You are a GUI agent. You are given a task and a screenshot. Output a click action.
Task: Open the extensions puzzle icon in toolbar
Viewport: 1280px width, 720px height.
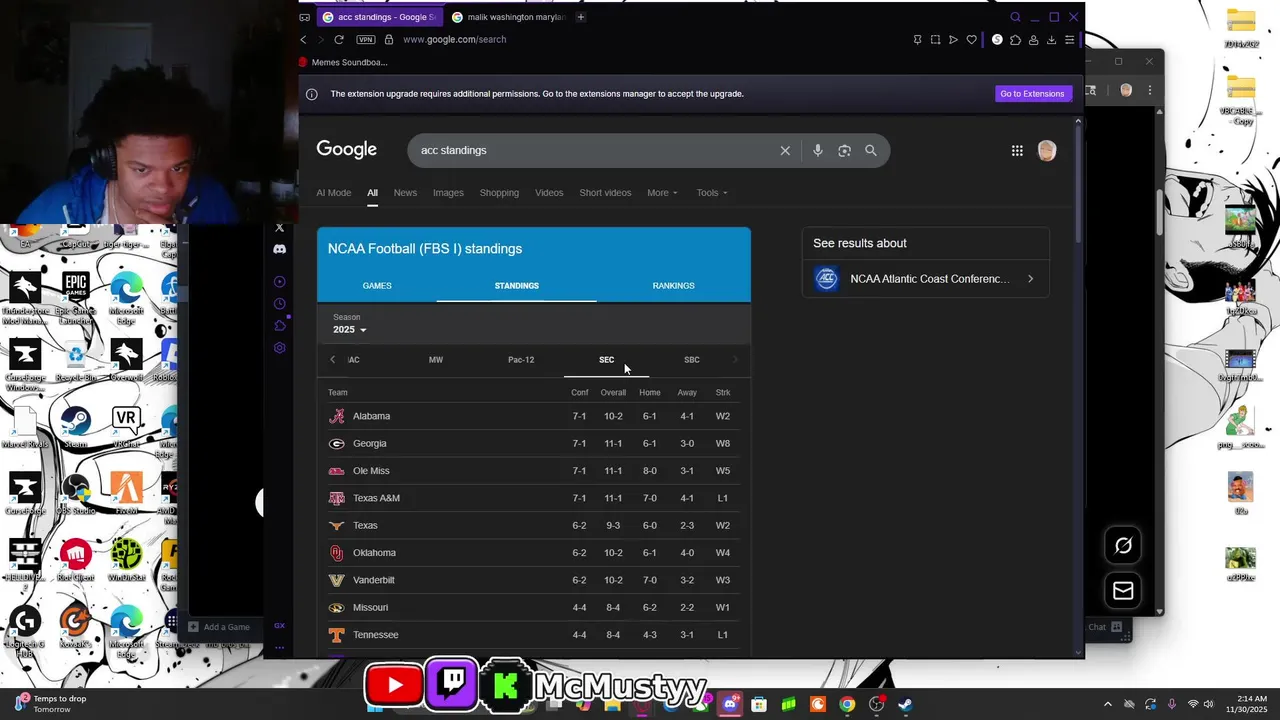(x=1015, y=39)
